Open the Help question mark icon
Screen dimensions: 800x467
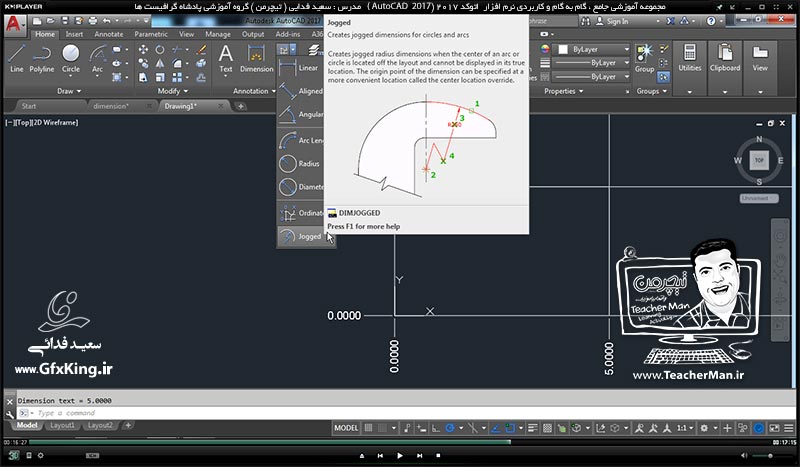(711, 21)
